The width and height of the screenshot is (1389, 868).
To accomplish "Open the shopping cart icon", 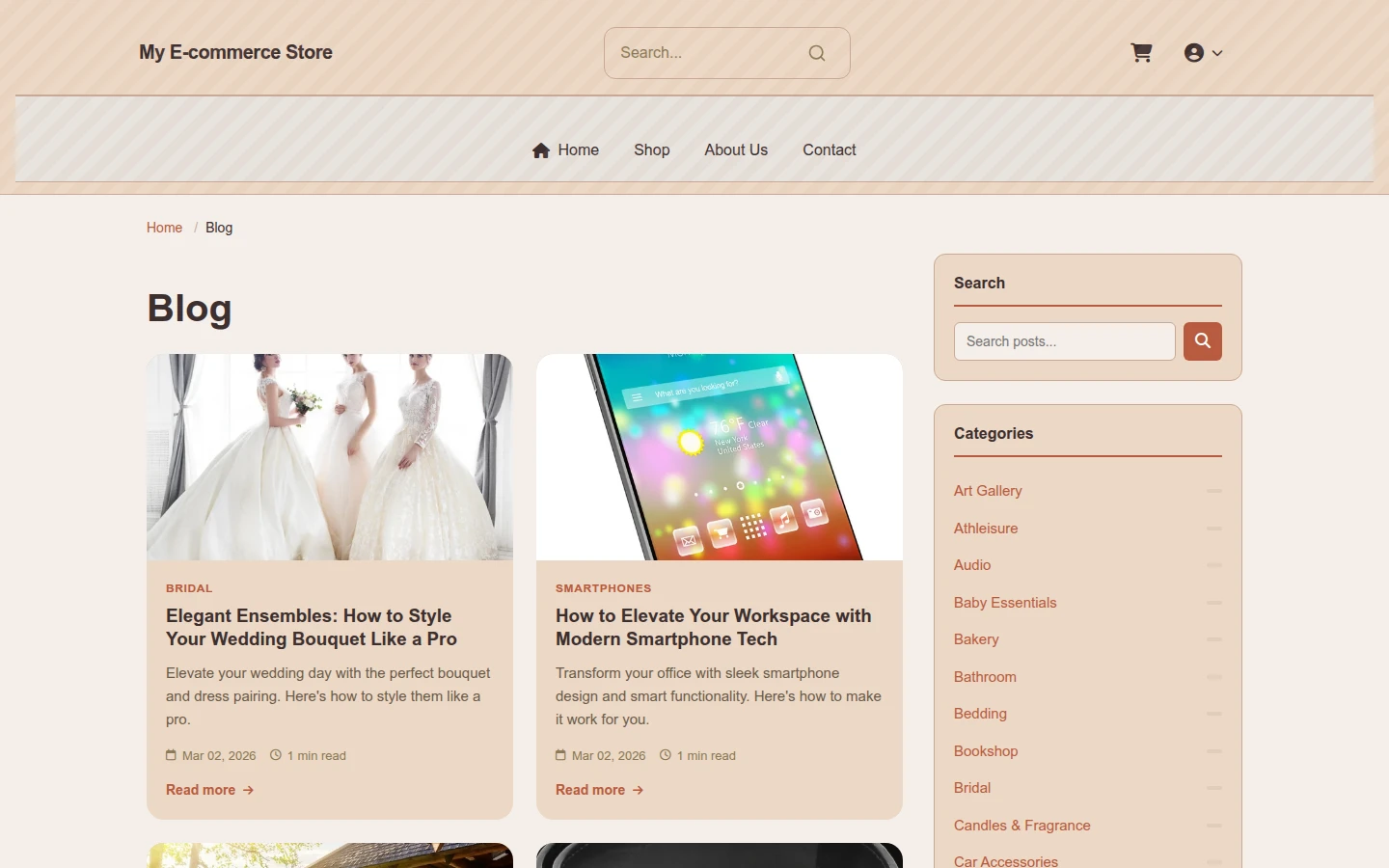I will pos(1141,53).
